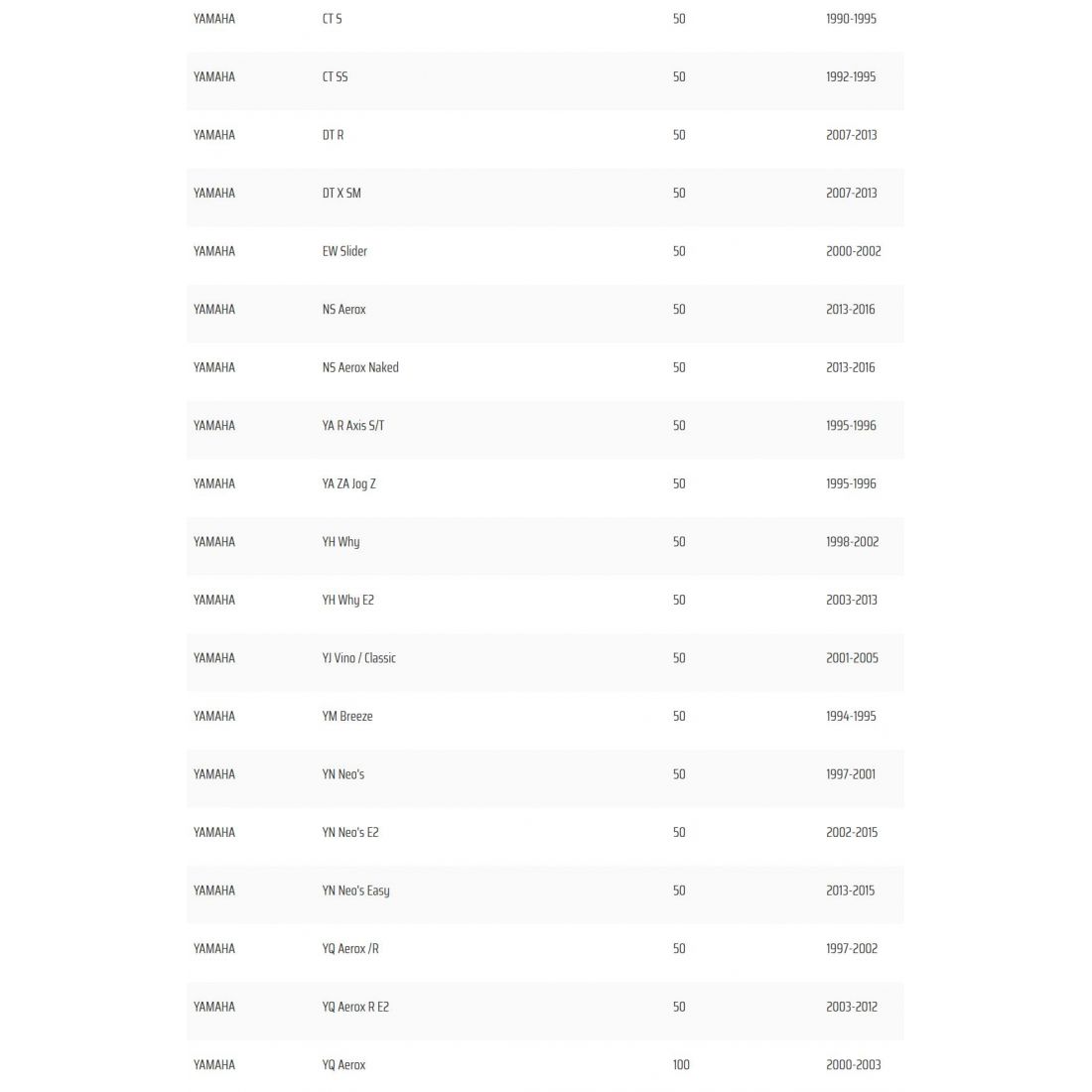This screenshot has height=1092, width=1092.
Task: Select the CT SS model name
Action: [x=335, y=77]
